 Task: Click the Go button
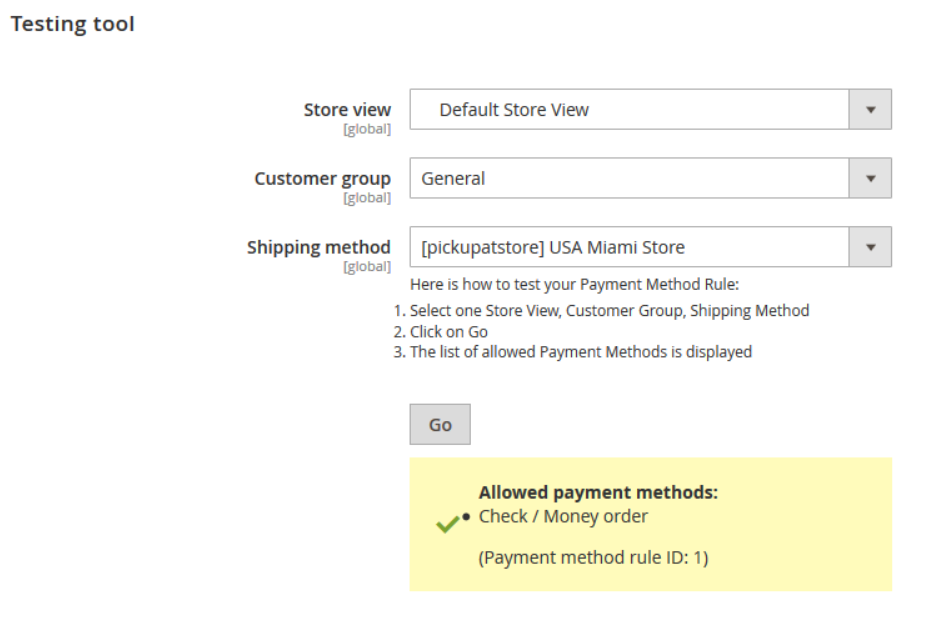tap(440, 425)
